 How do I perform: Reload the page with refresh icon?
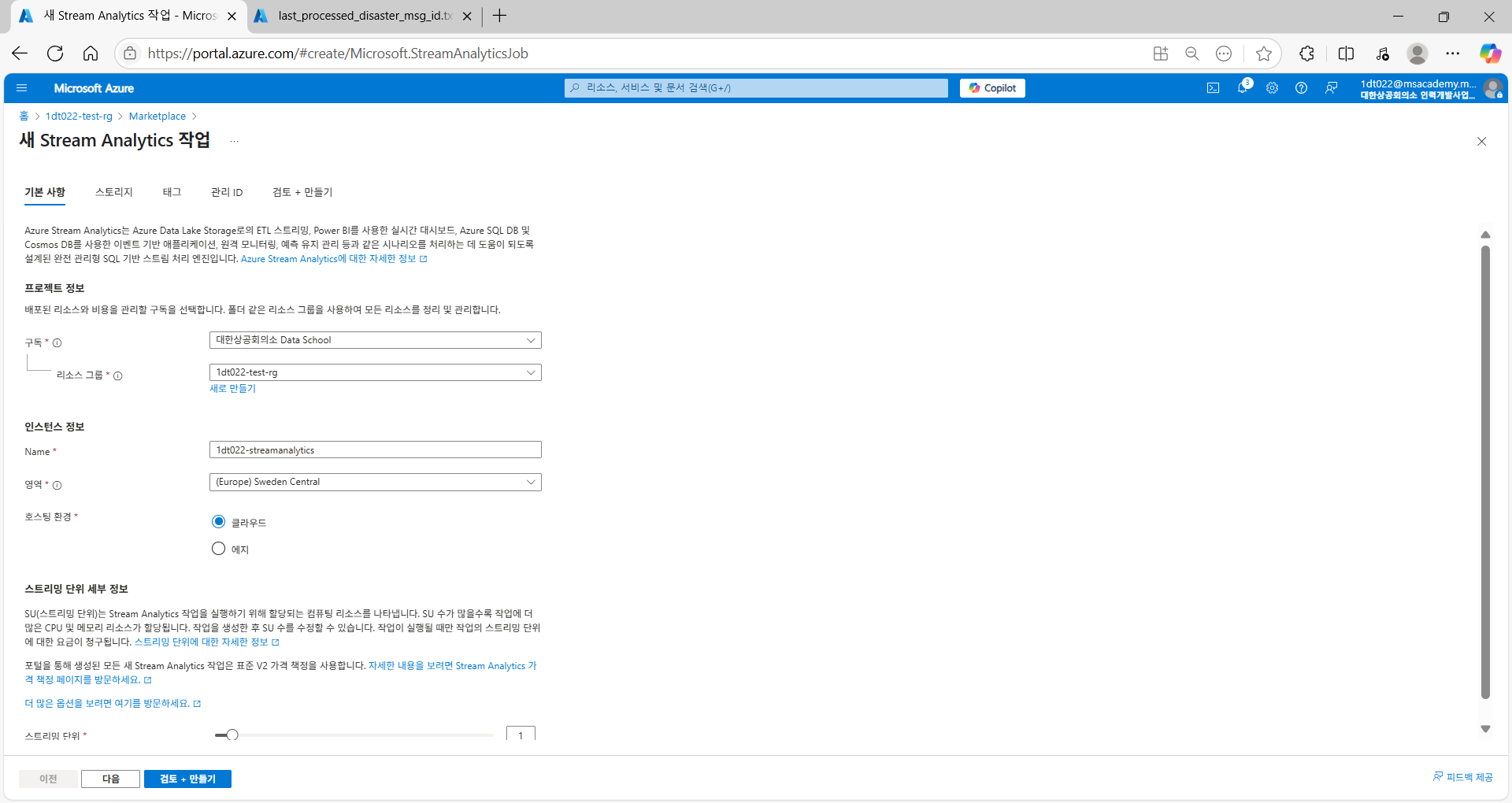(x=55, y=54)
